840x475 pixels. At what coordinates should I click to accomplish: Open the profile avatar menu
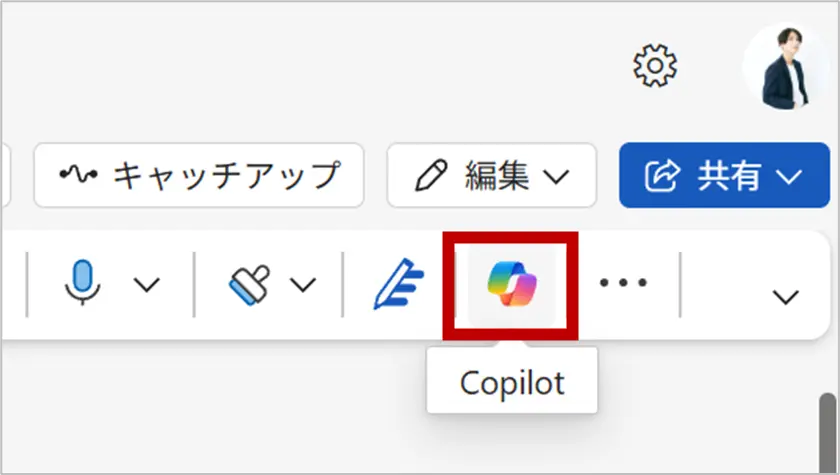[x=786, y=66]
